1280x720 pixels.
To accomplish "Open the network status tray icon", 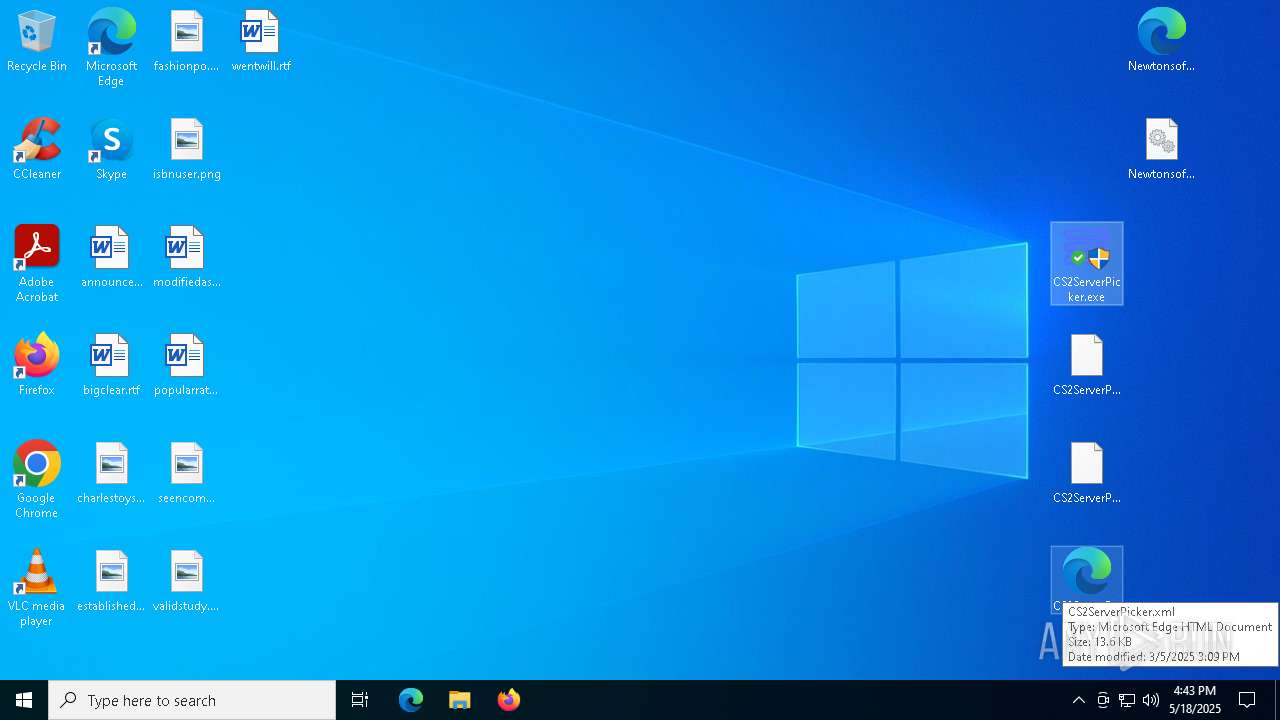I will click(x=1127, y=700).
